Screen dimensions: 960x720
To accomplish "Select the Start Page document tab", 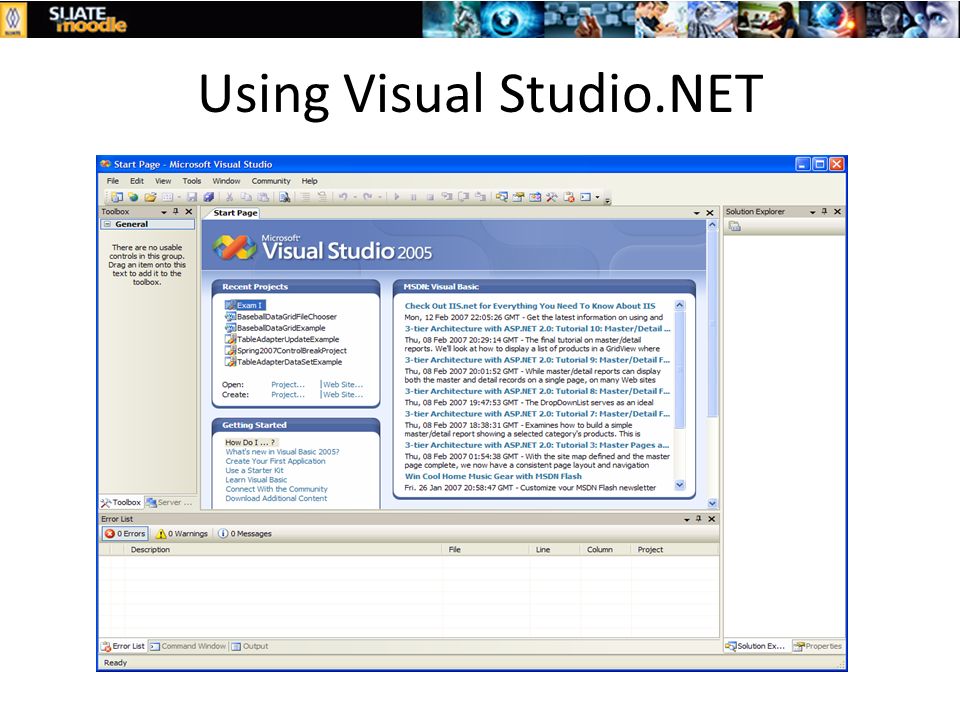I will (x=235, y=213).
